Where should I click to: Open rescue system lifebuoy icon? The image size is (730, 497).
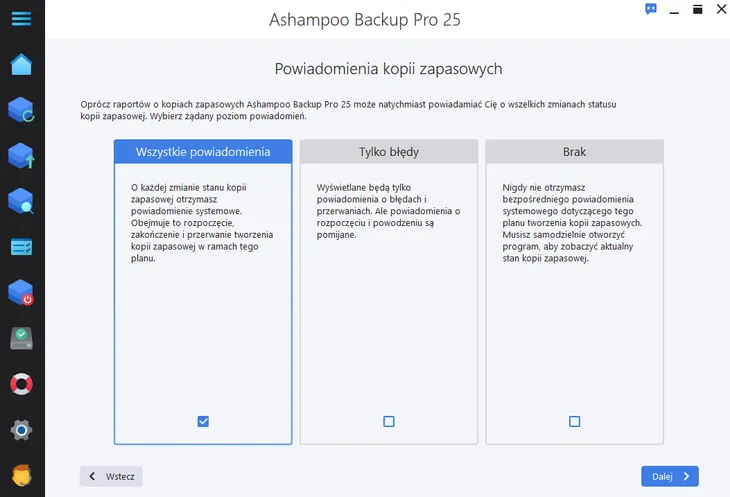coord(21,384)
